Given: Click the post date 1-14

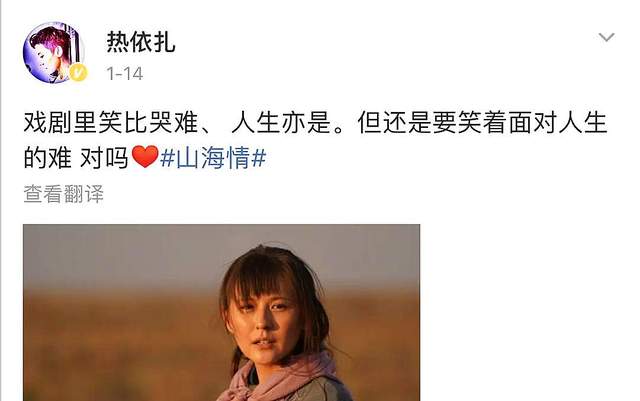Looking at the screenshot, I should (x=124, y=74).
